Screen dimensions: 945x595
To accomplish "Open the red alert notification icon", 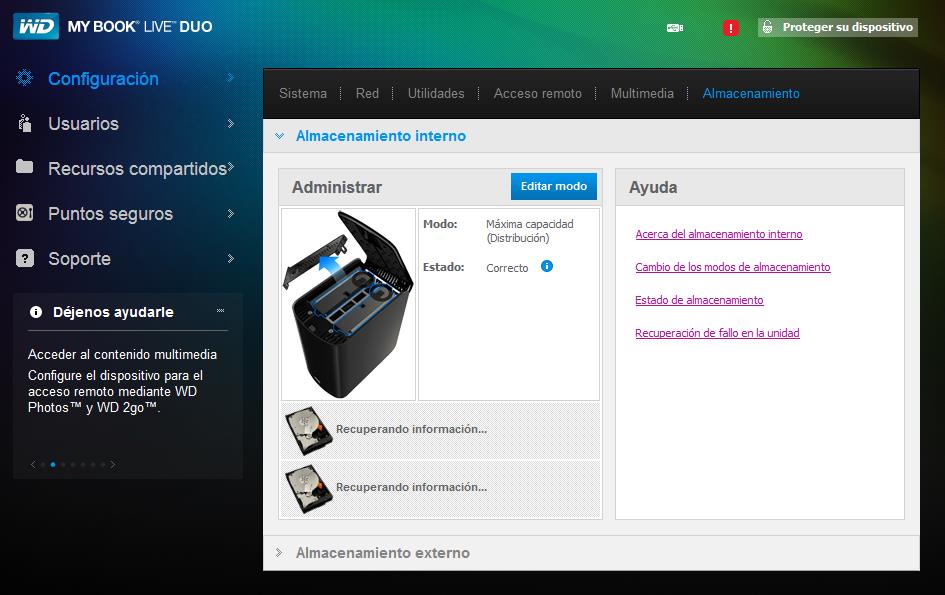I will pyautogui.click(x=730, y=28).
